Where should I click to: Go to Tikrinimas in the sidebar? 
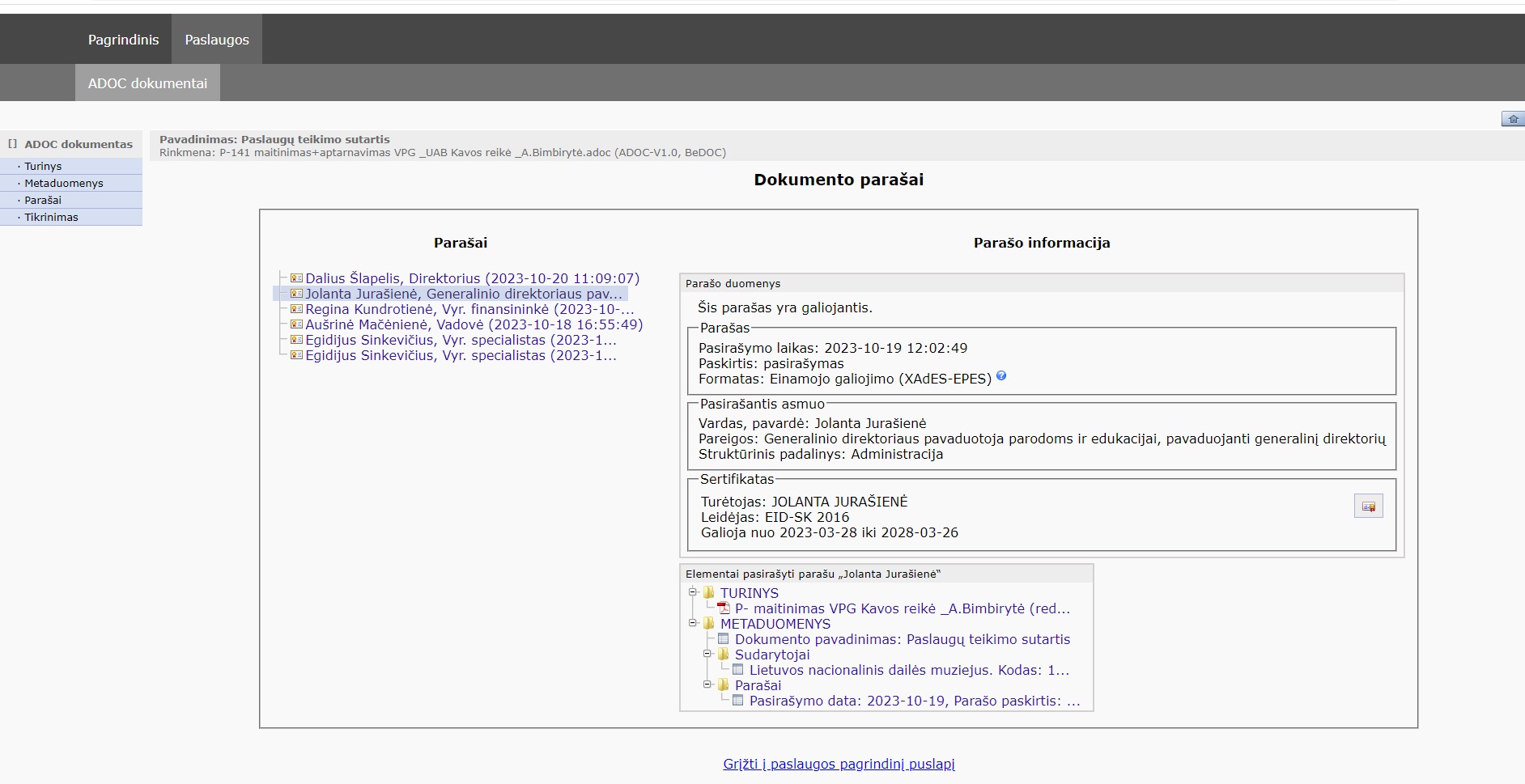[x=51, y=218]
